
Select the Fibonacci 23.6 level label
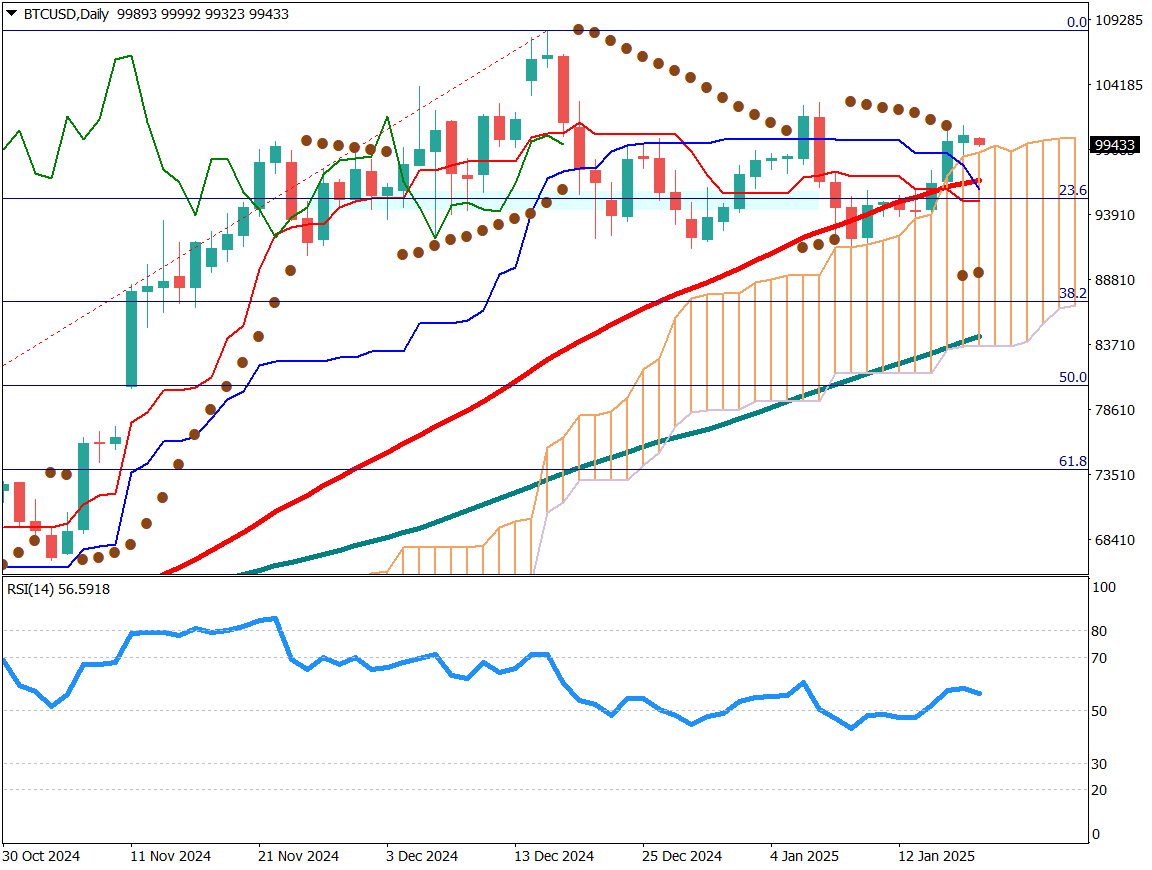1073,190
